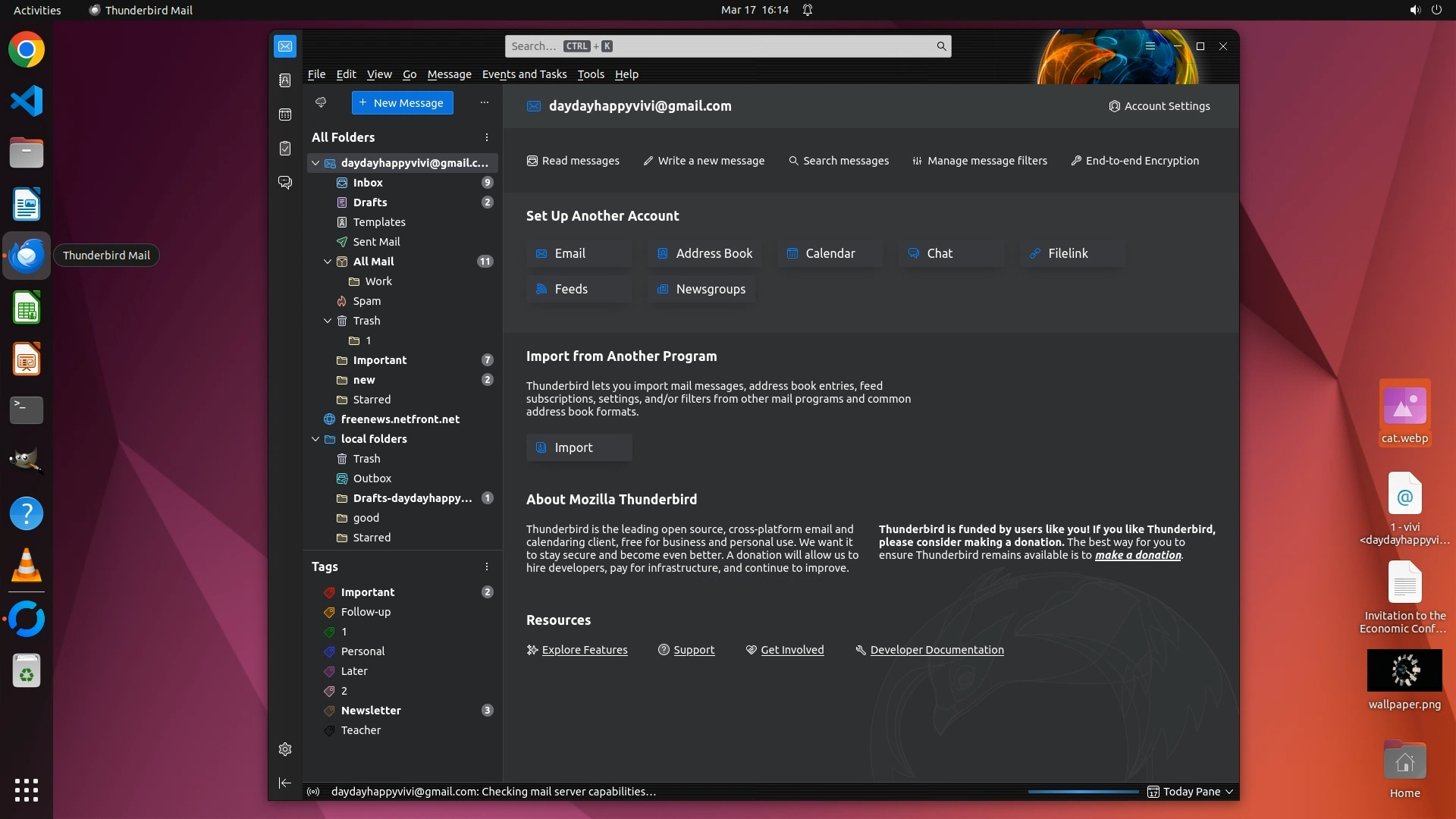Viewport: 1456px width, 819px height.
Task: Open the Thunderbird hamburger app menu
Action: [1150, 46]
